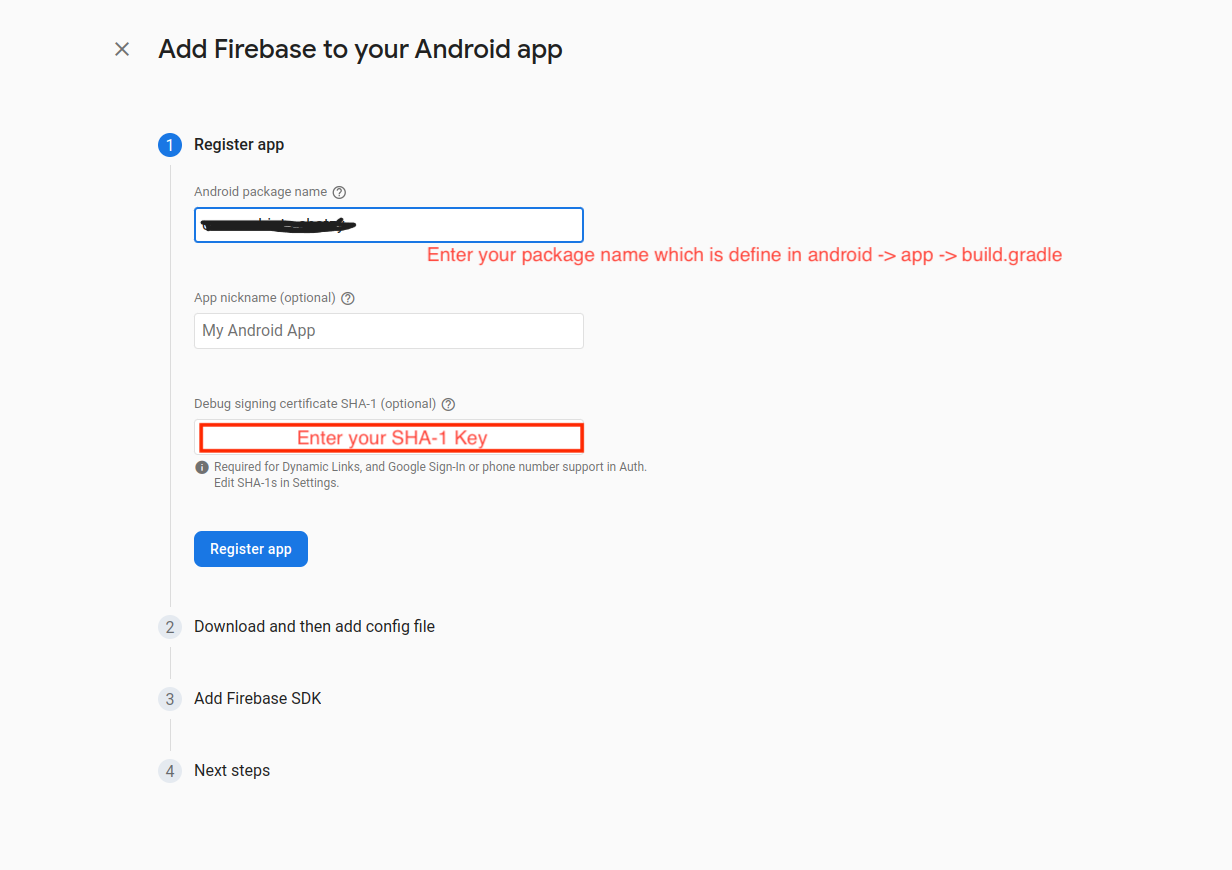Image resolution: width=1232 pixels, height=870 pixels.
Task: Click the step 1 number circle
Action: pos(170,145)
